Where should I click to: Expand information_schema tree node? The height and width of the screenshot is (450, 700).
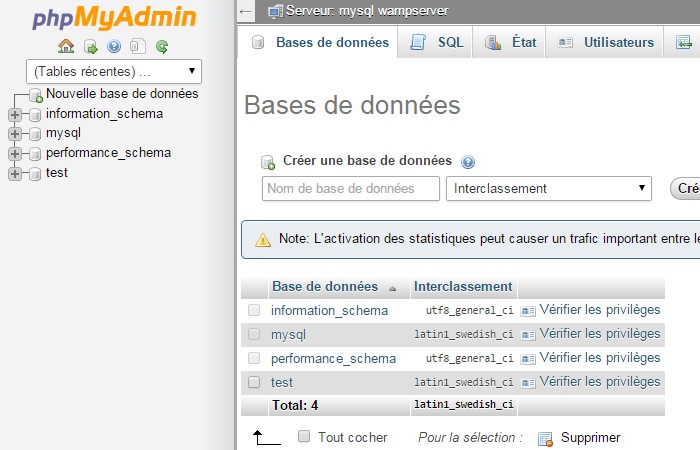coord(15,115)
